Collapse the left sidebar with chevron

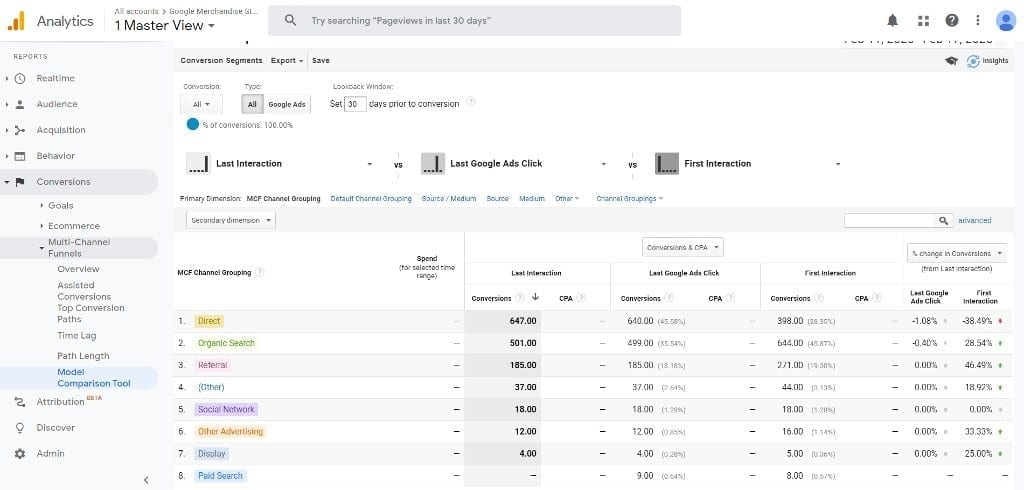pos(146,480)
